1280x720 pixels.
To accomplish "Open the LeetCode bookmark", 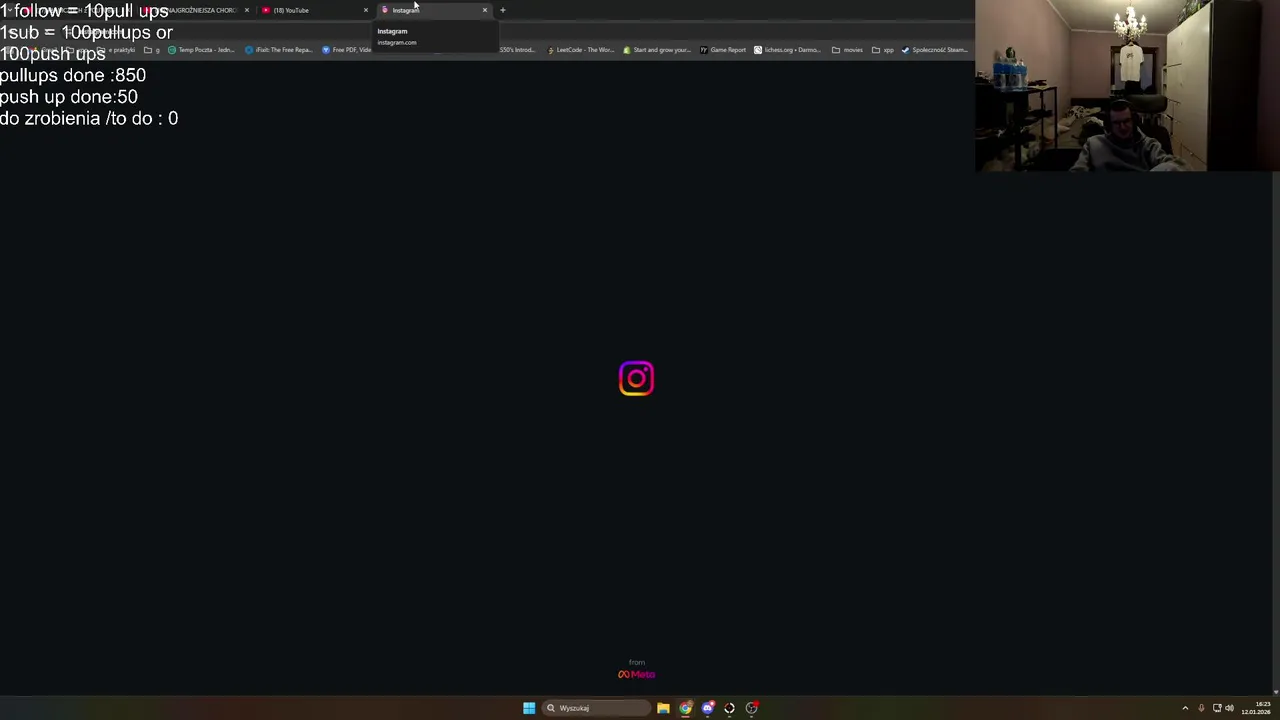I will (581, 50).
